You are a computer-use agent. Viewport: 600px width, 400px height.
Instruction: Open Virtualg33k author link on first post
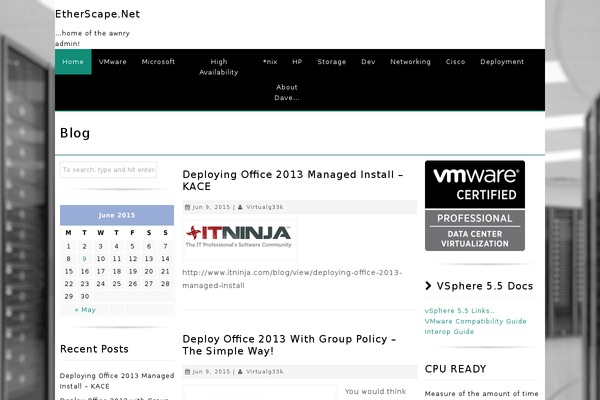(265, 207)
